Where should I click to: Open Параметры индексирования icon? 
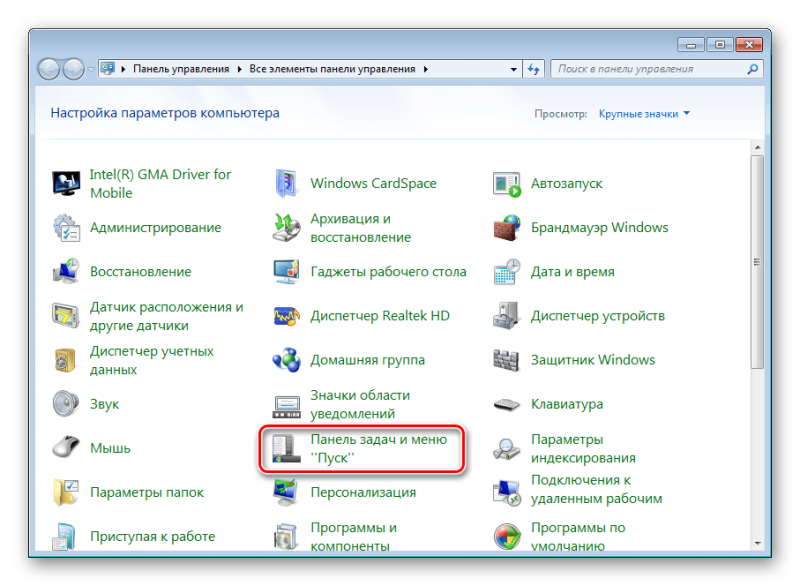point(507,449)
